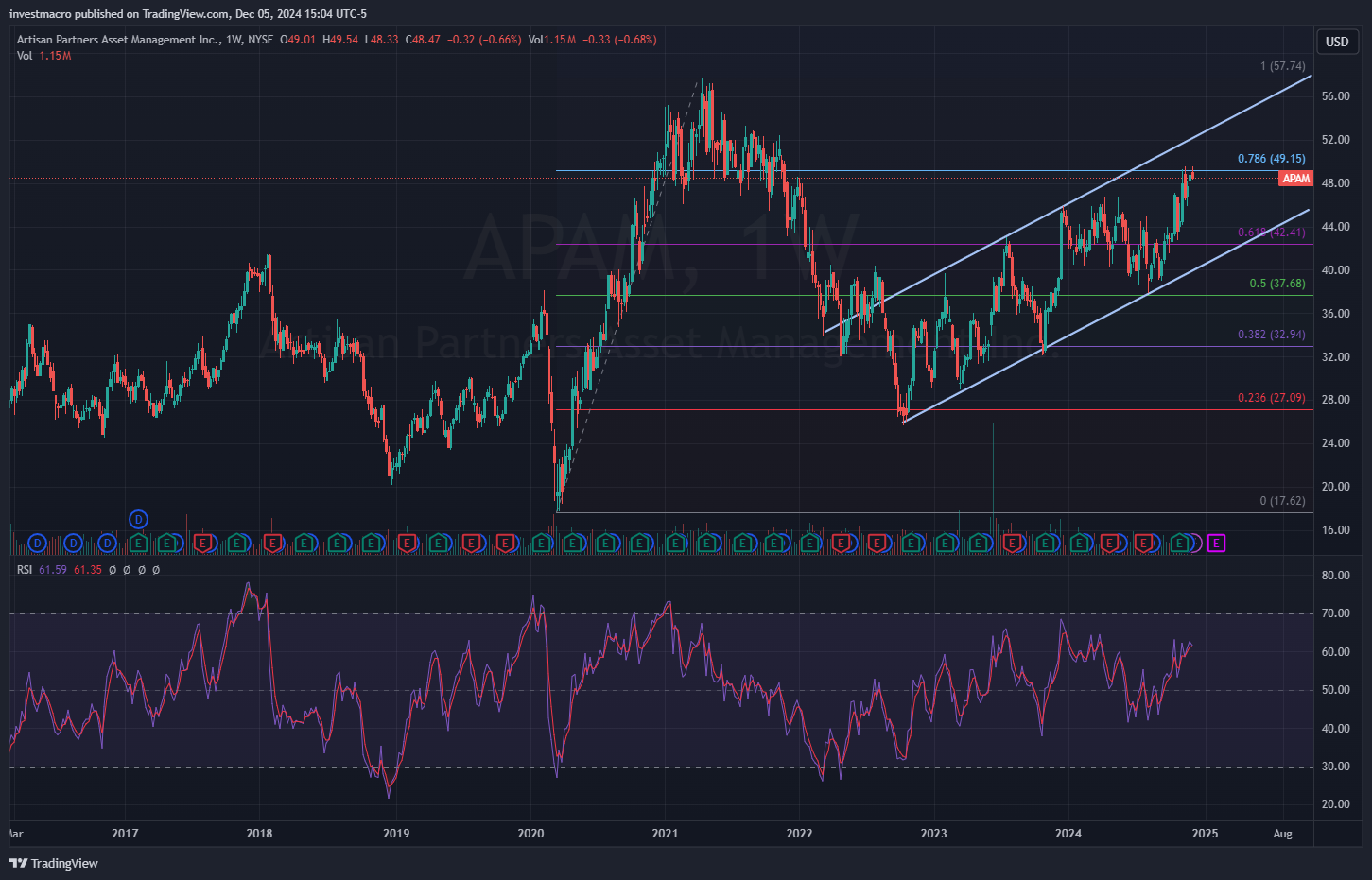The image size is (1372, 880).
Task: Click the RSI value 61.59
Action: tap(53, 570)
